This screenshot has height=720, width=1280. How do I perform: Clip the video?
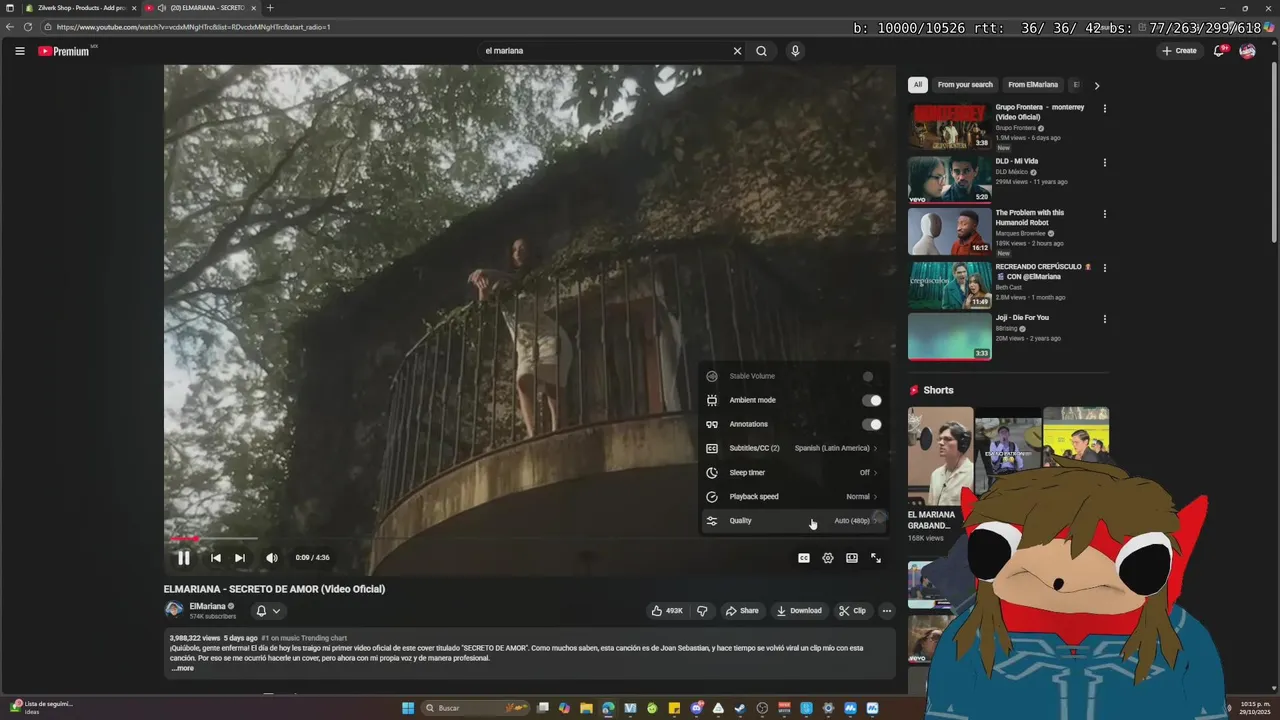click(853, 611)
